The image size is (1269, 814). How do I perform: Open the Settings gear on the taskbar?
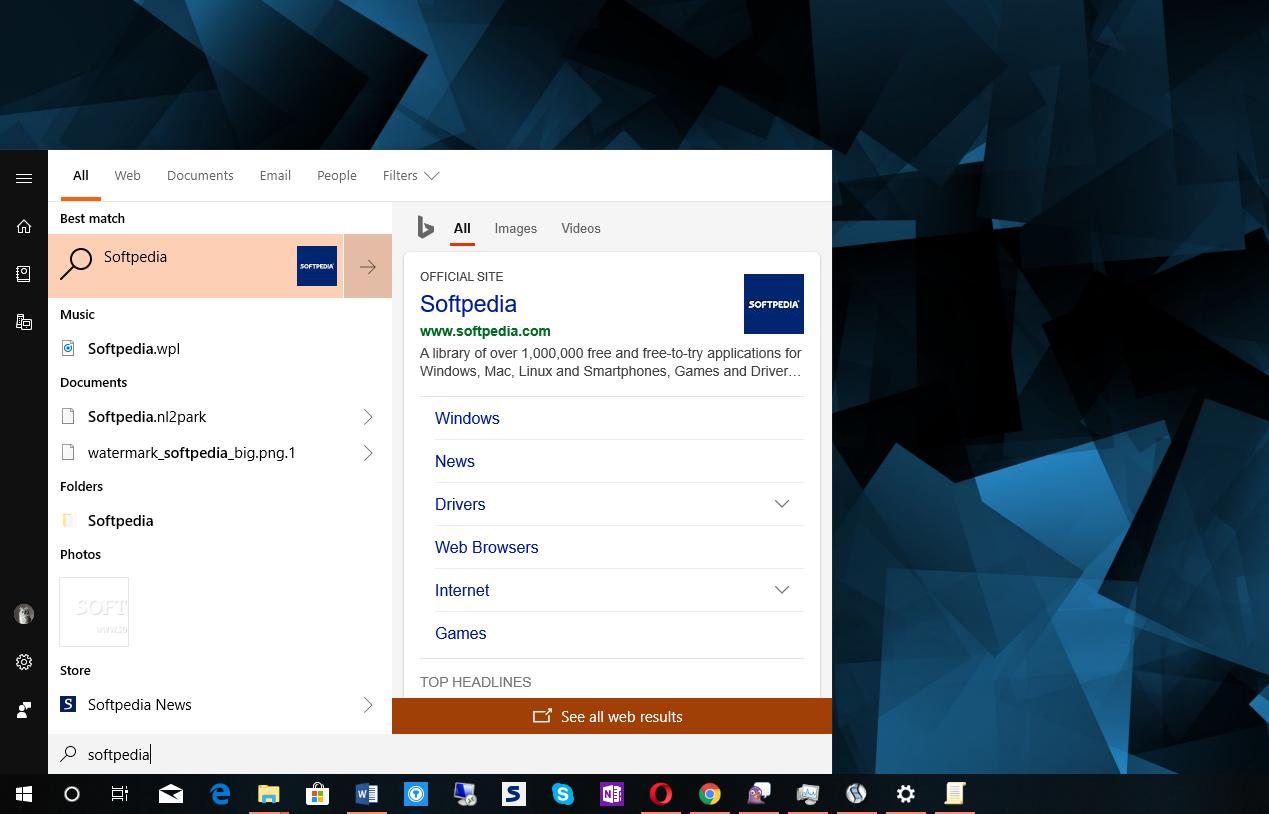click(906, 794)
